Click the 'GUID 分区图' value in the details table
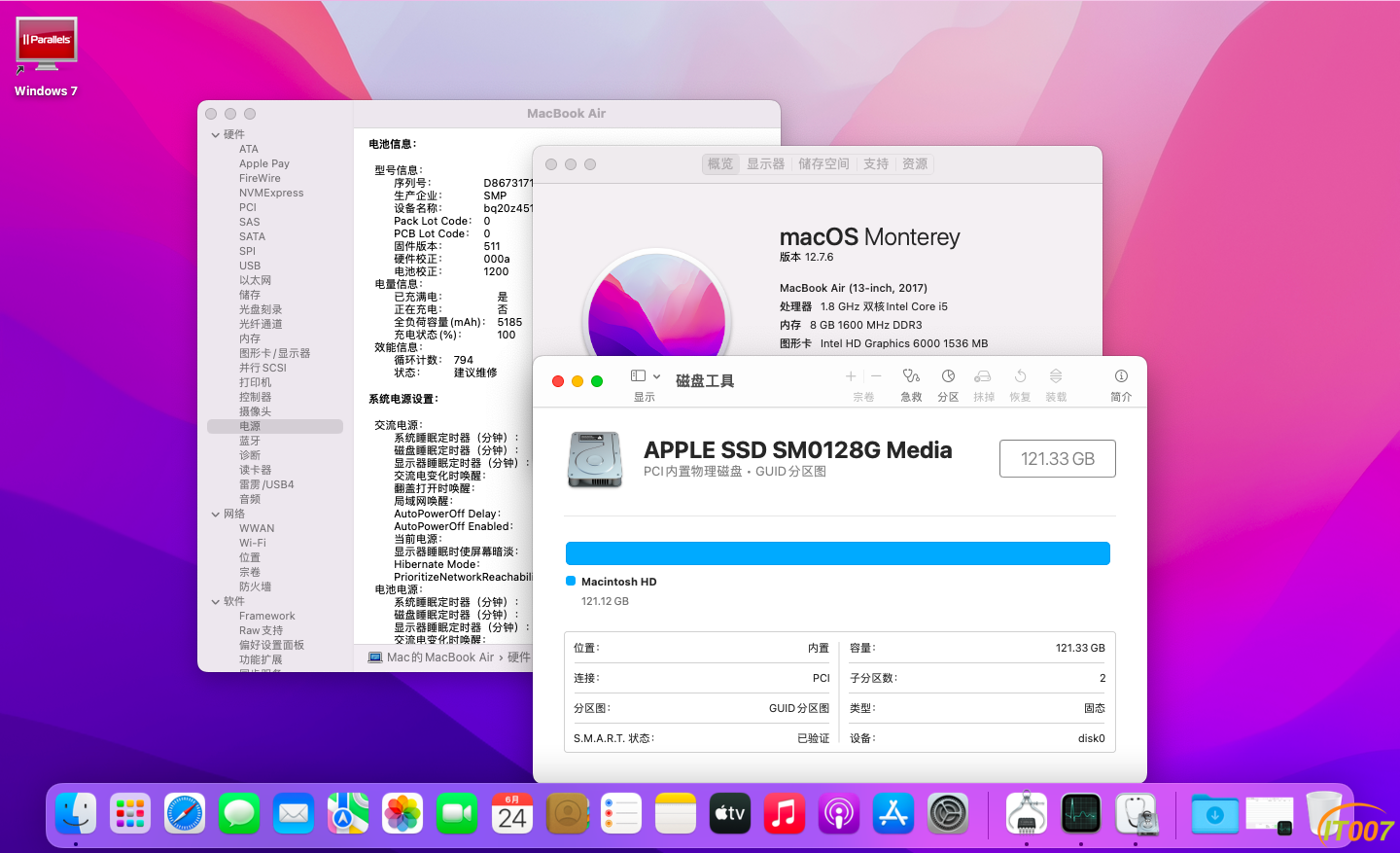1400x853 pixels. [x=799, y=708]
